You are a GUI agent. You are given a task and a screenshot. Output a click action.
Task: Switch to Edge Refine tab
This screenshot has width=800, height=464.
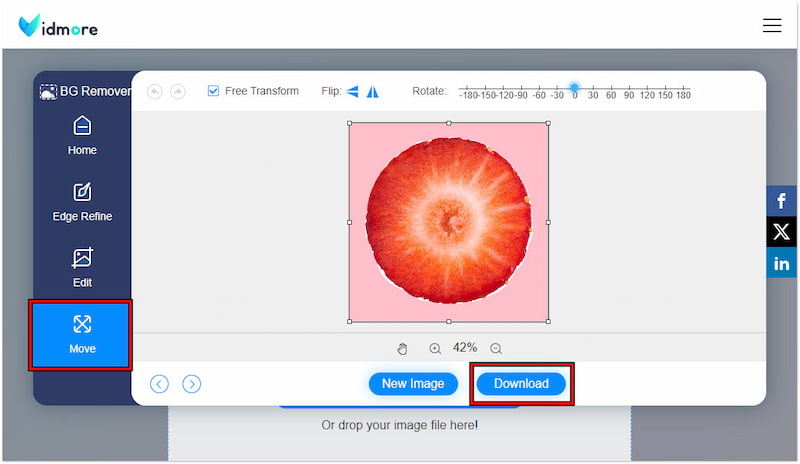click(82, 201)
